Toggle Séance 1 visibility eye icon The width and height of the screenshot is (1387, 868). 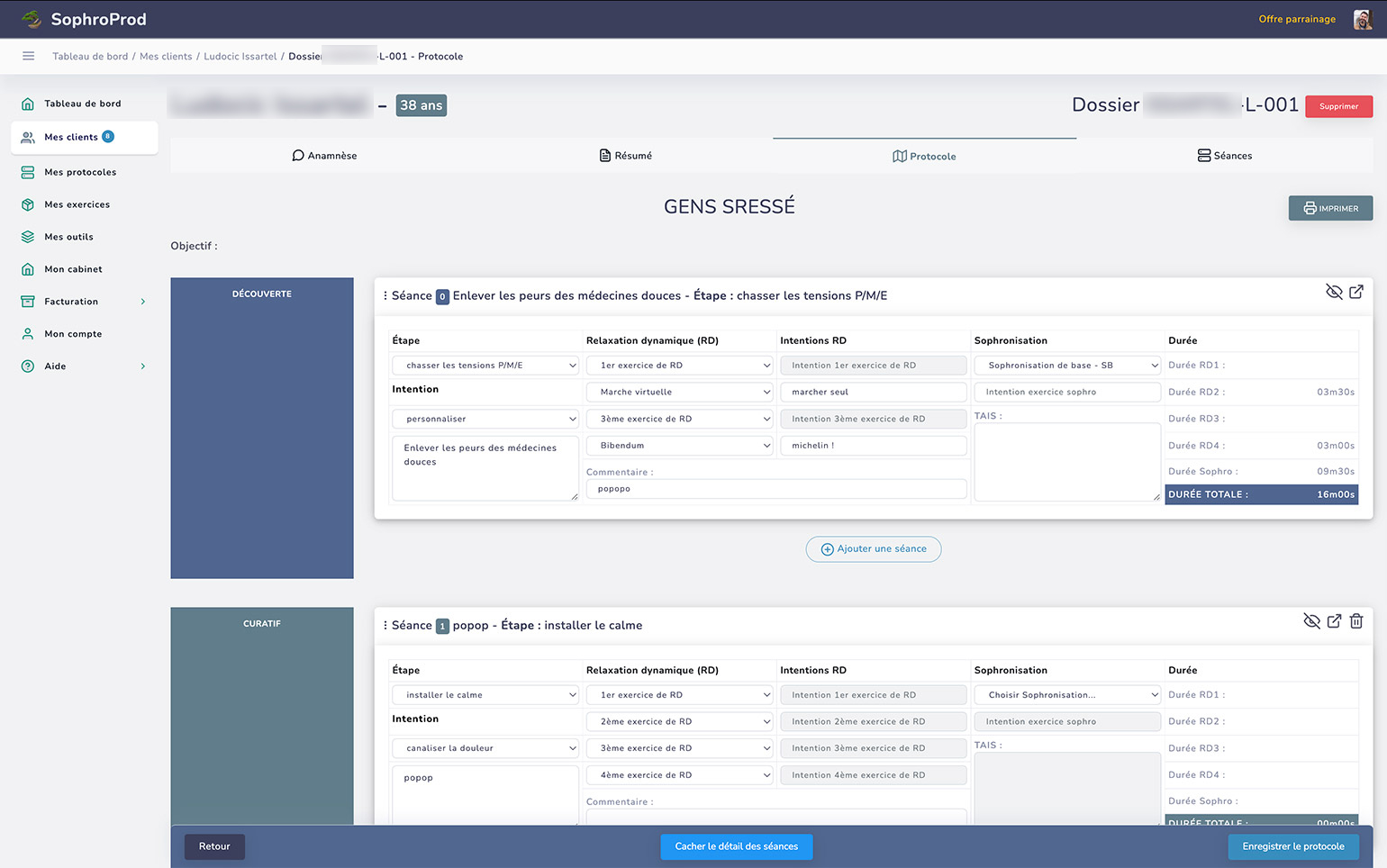click(x=1311, y=621)
